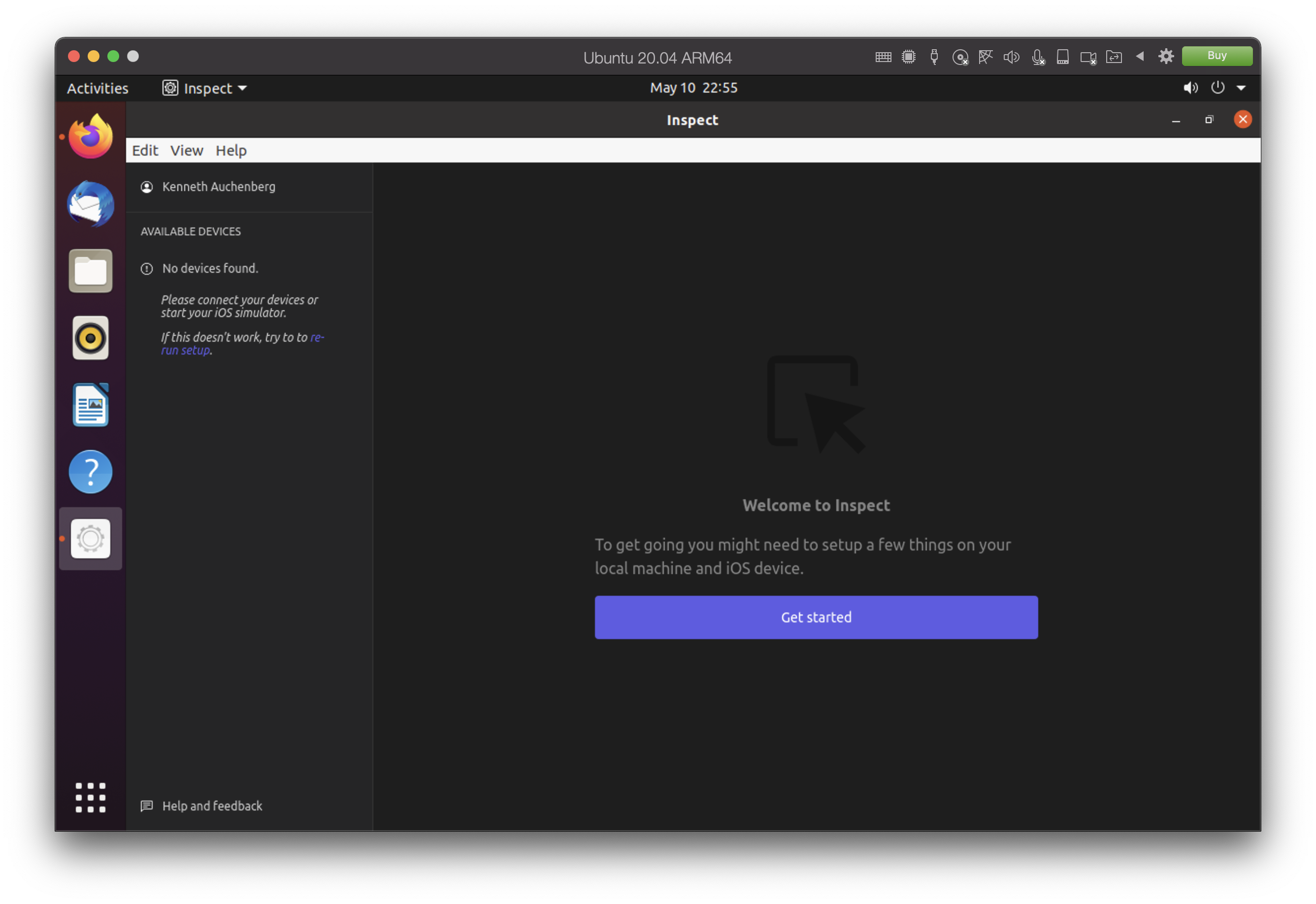Open the VM settings gear icon
This screenshot has width=1316, height=904.
(1165, 57)
